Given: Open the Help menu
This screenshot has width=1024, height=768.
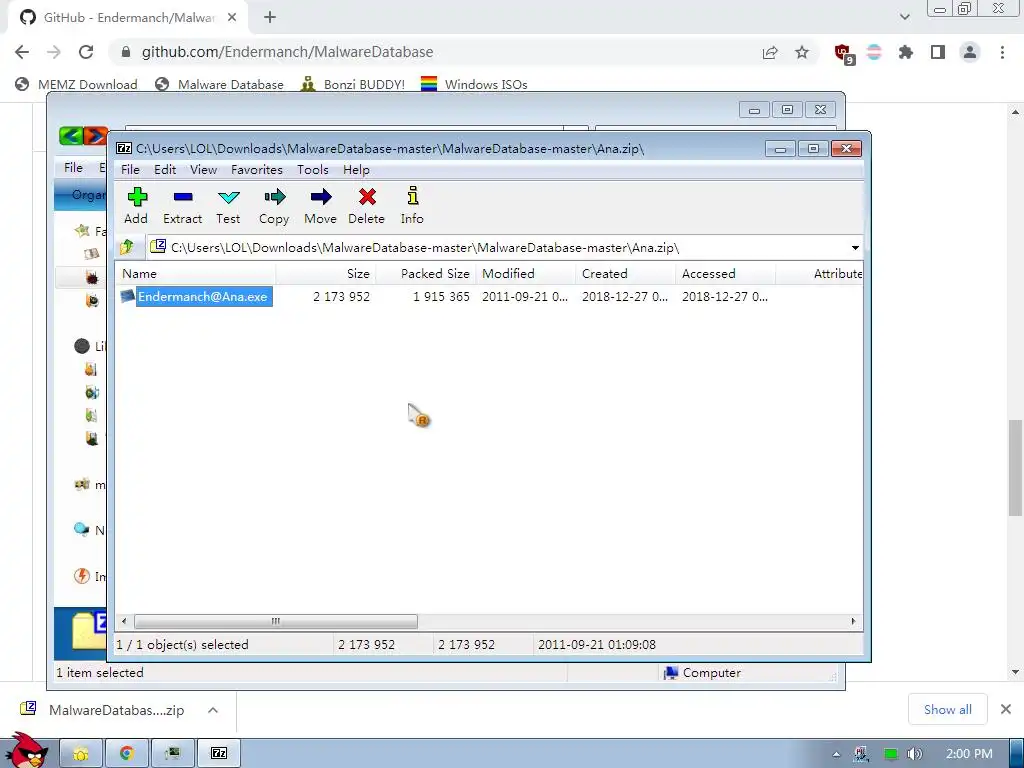Looking at the screenshot, I should pos(356,170).
